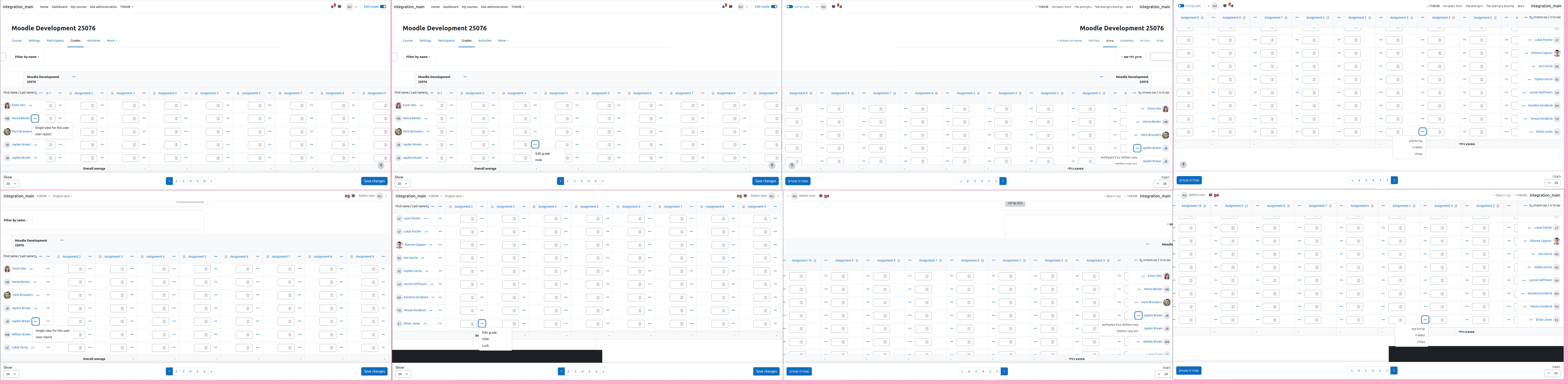Choose Lock in the bottom-second panel menu

[x=486, y=346]
